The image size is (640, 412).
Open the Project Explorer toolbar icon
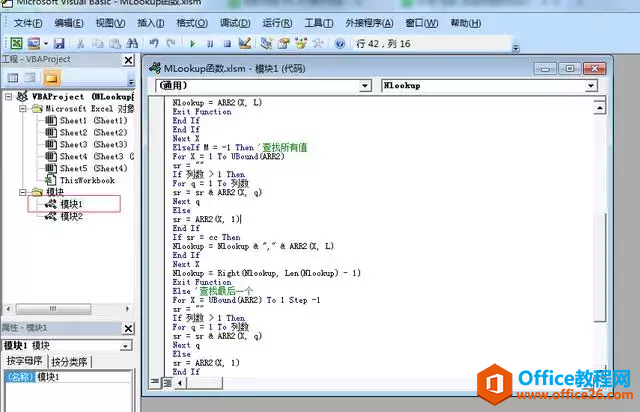[x=266, y=43]
